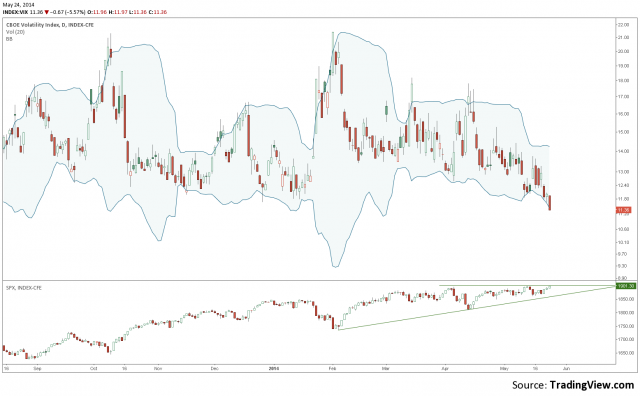Click the red down-arrow change indicator
640x396 pixels.
pos(47,12)
